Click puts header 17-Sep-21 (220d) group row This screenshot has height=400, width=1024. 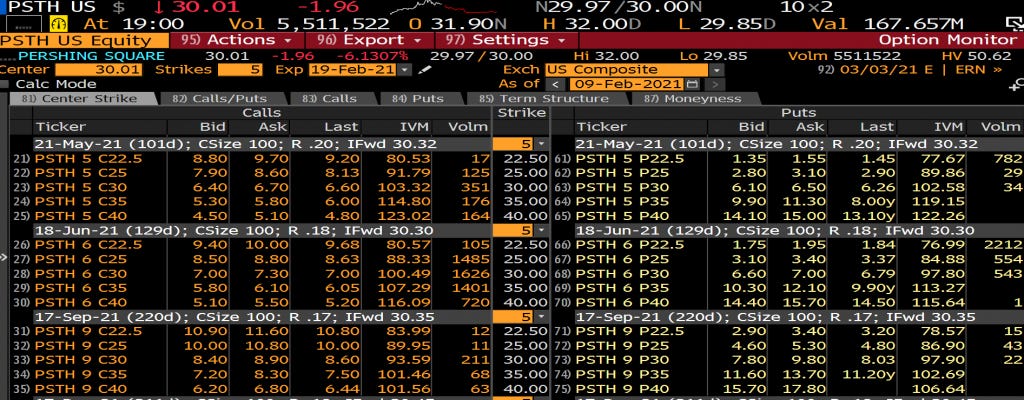click(x=799, y=317)
